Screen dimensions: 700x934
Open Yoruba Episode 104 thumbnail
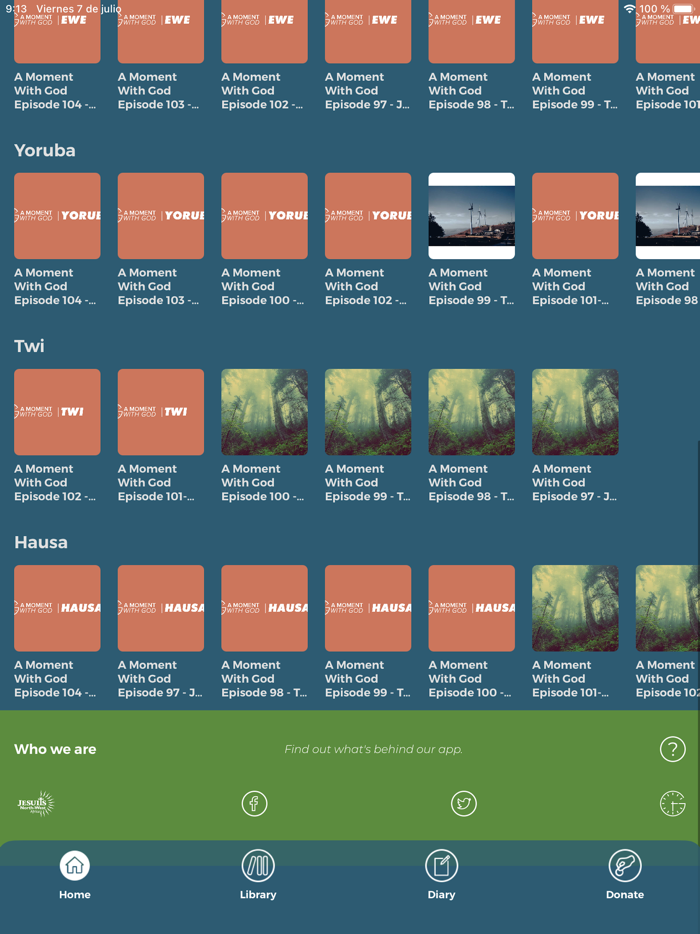[57, 216]
